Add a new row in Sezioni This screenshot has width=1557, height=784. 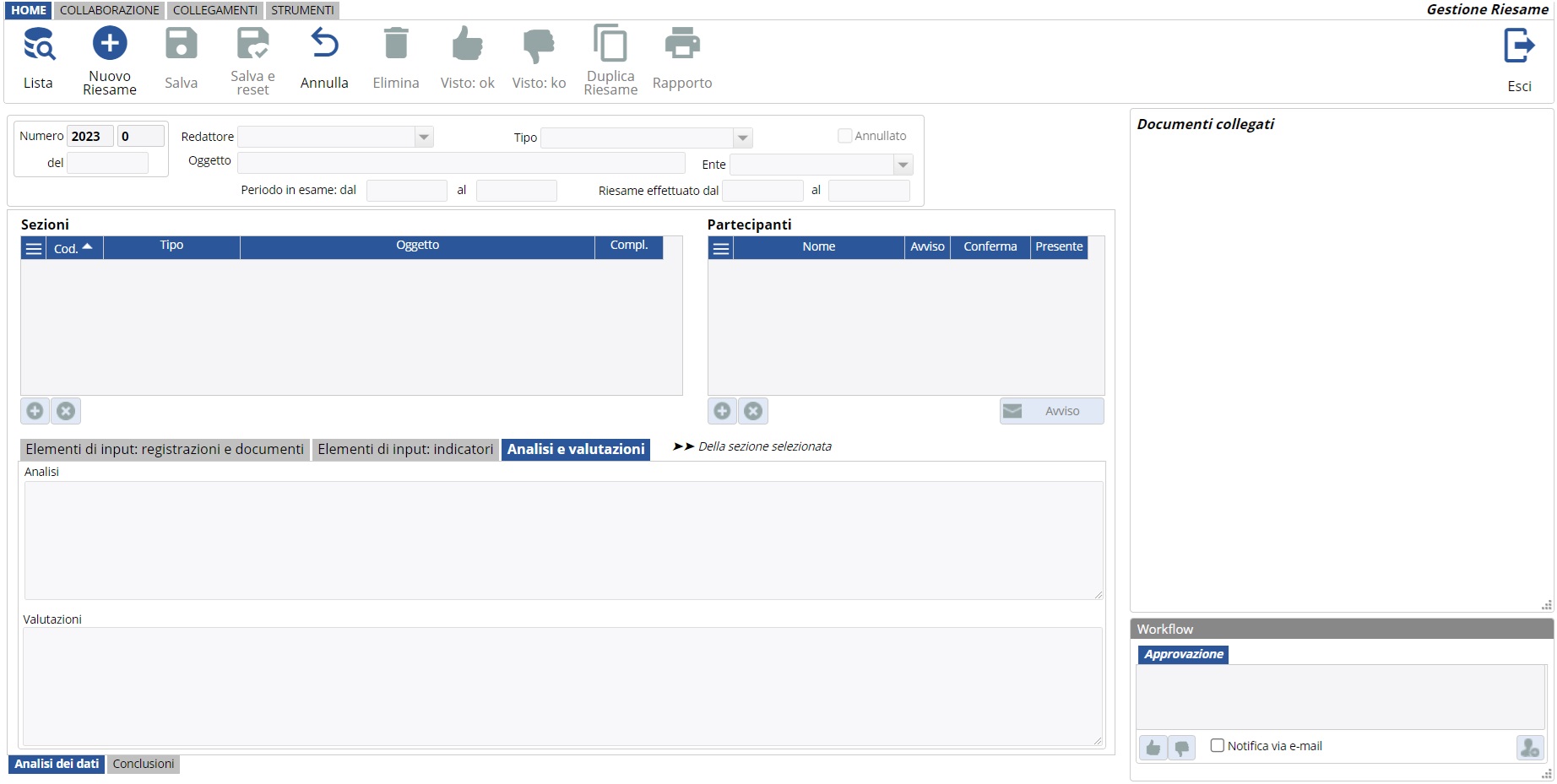click(35, 411)
